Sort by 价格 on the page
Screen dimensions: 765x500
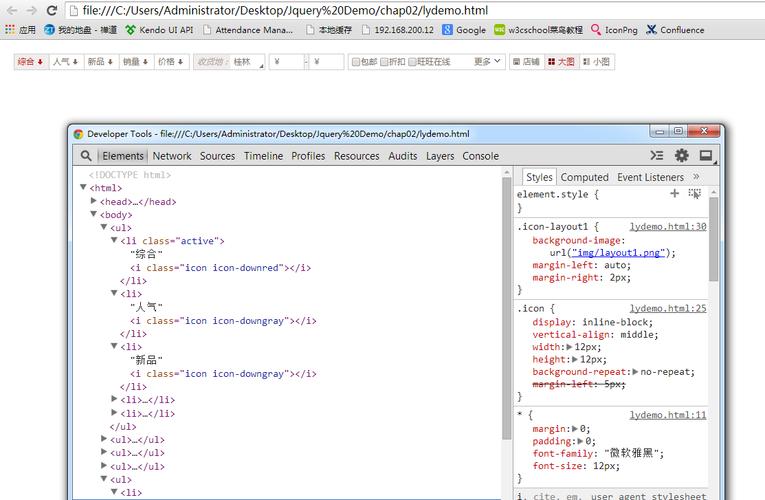click(x=171, y=61)
